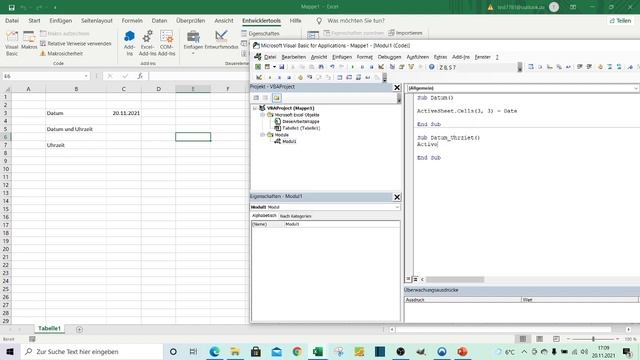Open VBA Bearbeiten menu

click(x=293, y=57)
